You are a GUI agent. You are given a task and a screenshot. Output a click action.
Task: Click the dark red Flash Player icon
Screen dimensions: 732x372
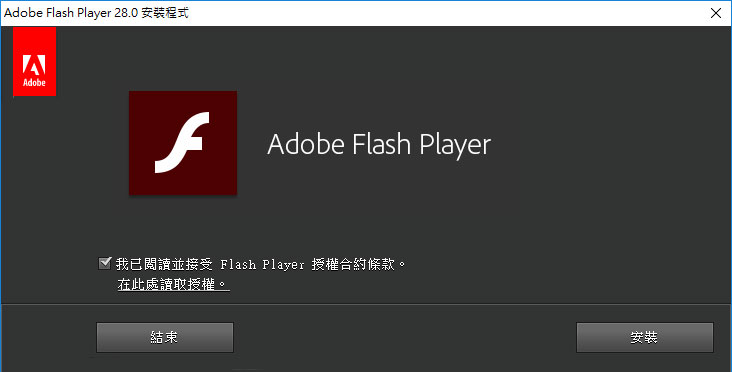[x=183, y=143]
